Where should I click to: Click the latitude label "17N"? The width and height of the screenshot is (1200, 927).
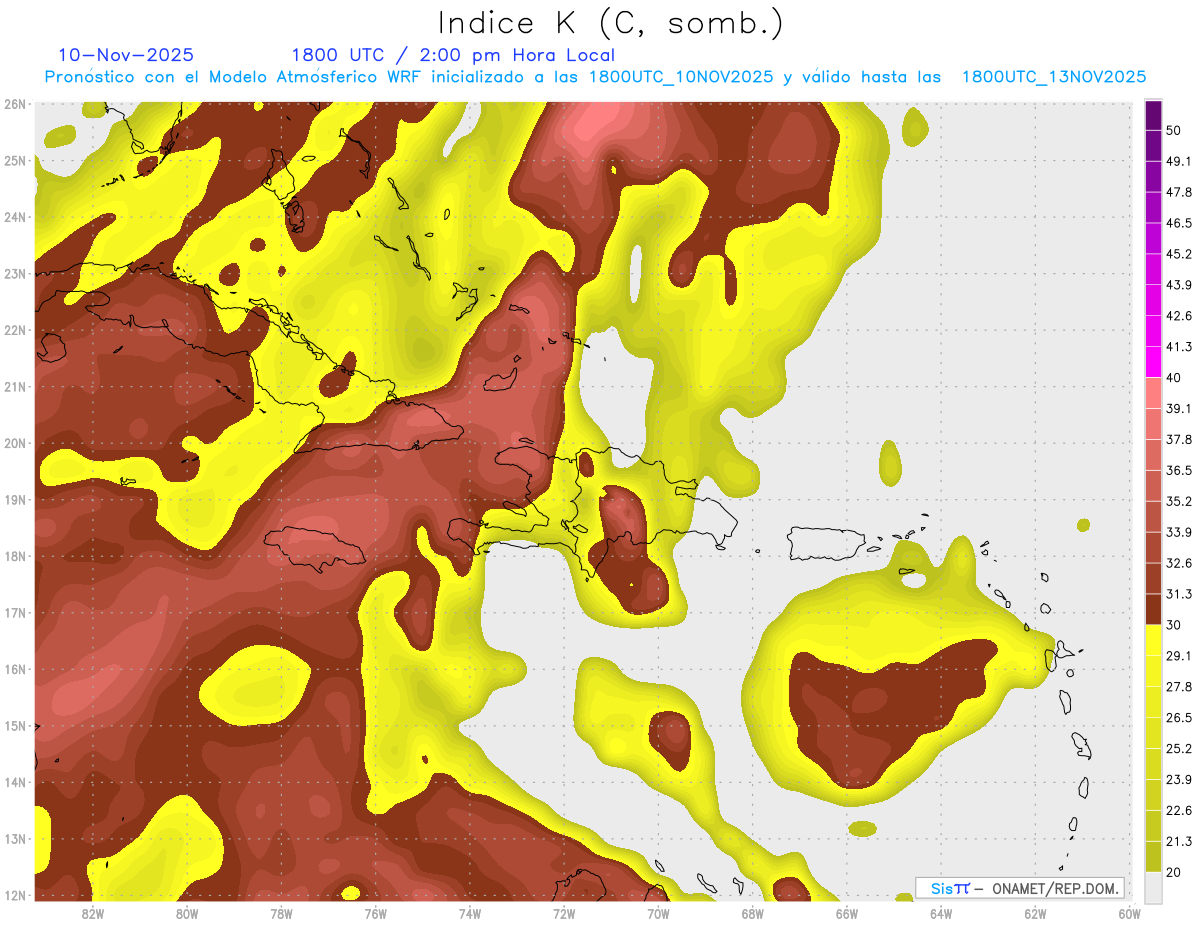15,613
